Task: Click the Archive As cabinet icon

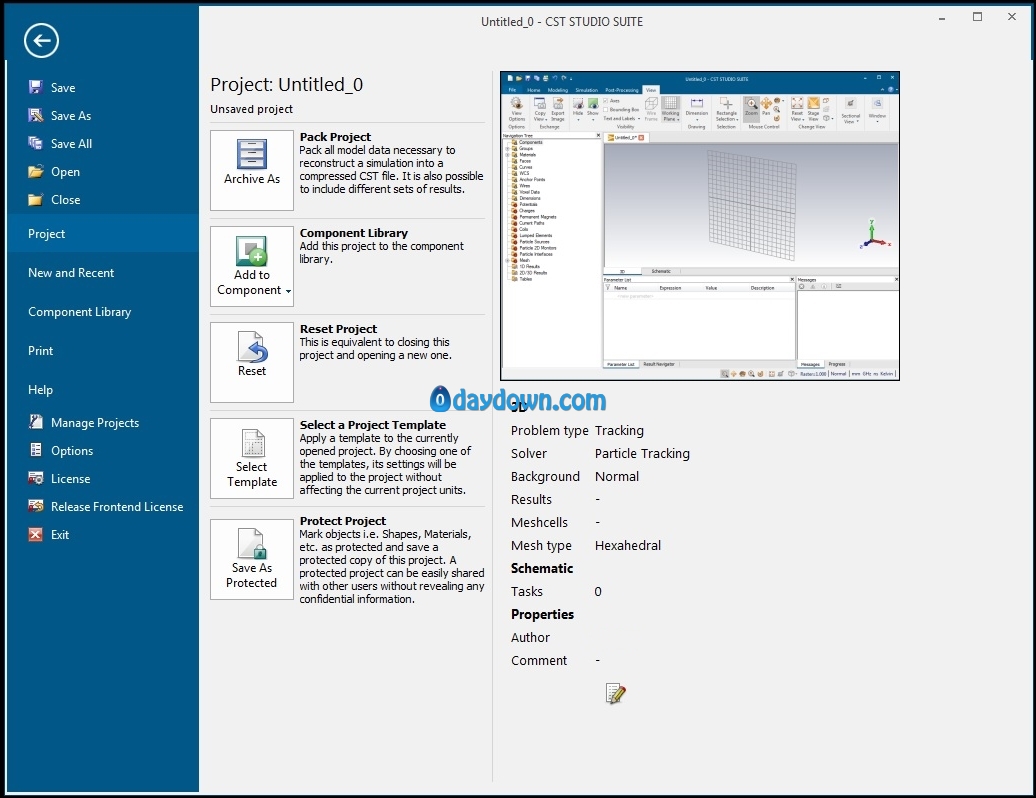Action: (x=252, y=155)
